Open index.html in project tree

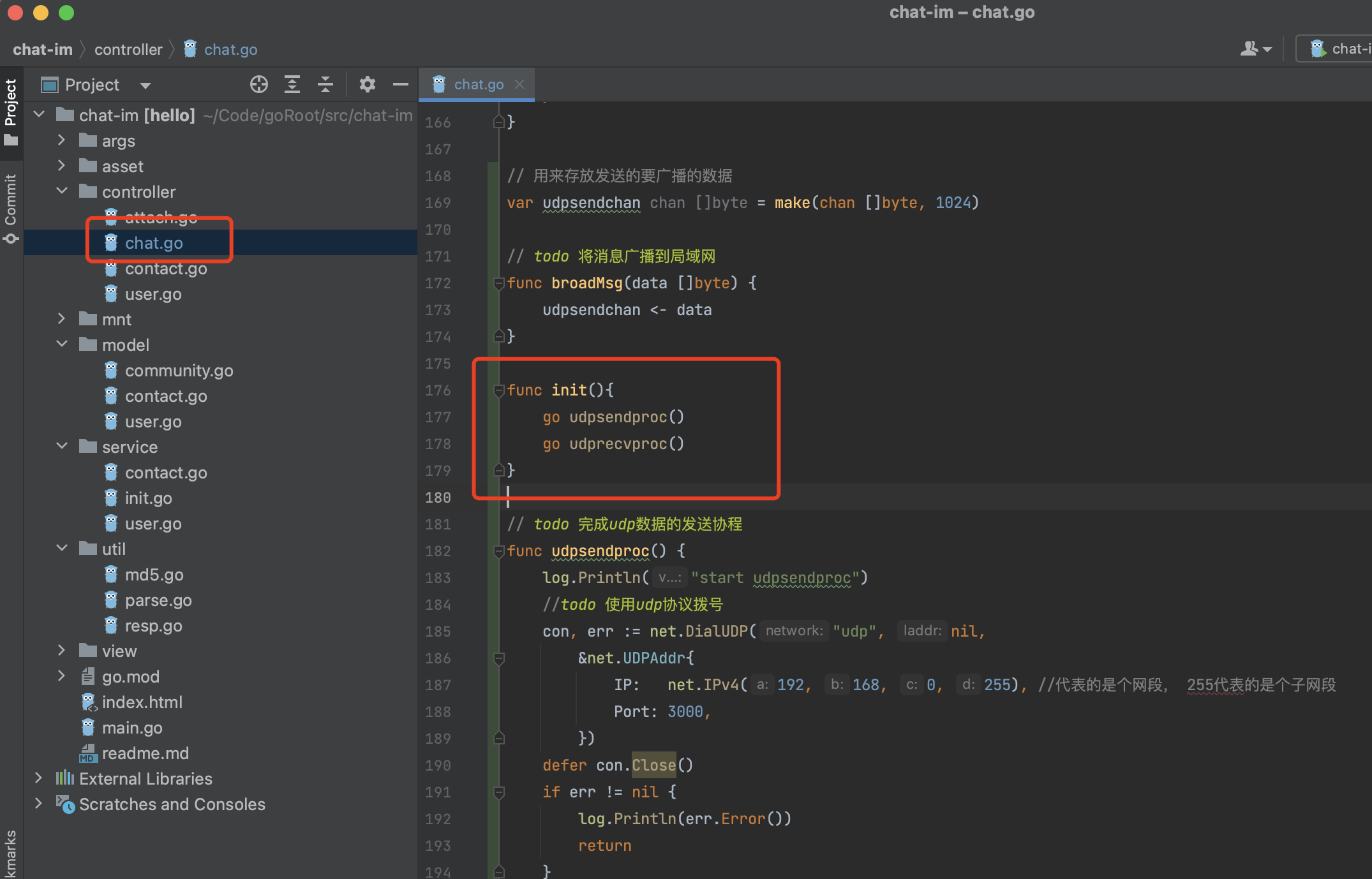pos(142,702)
